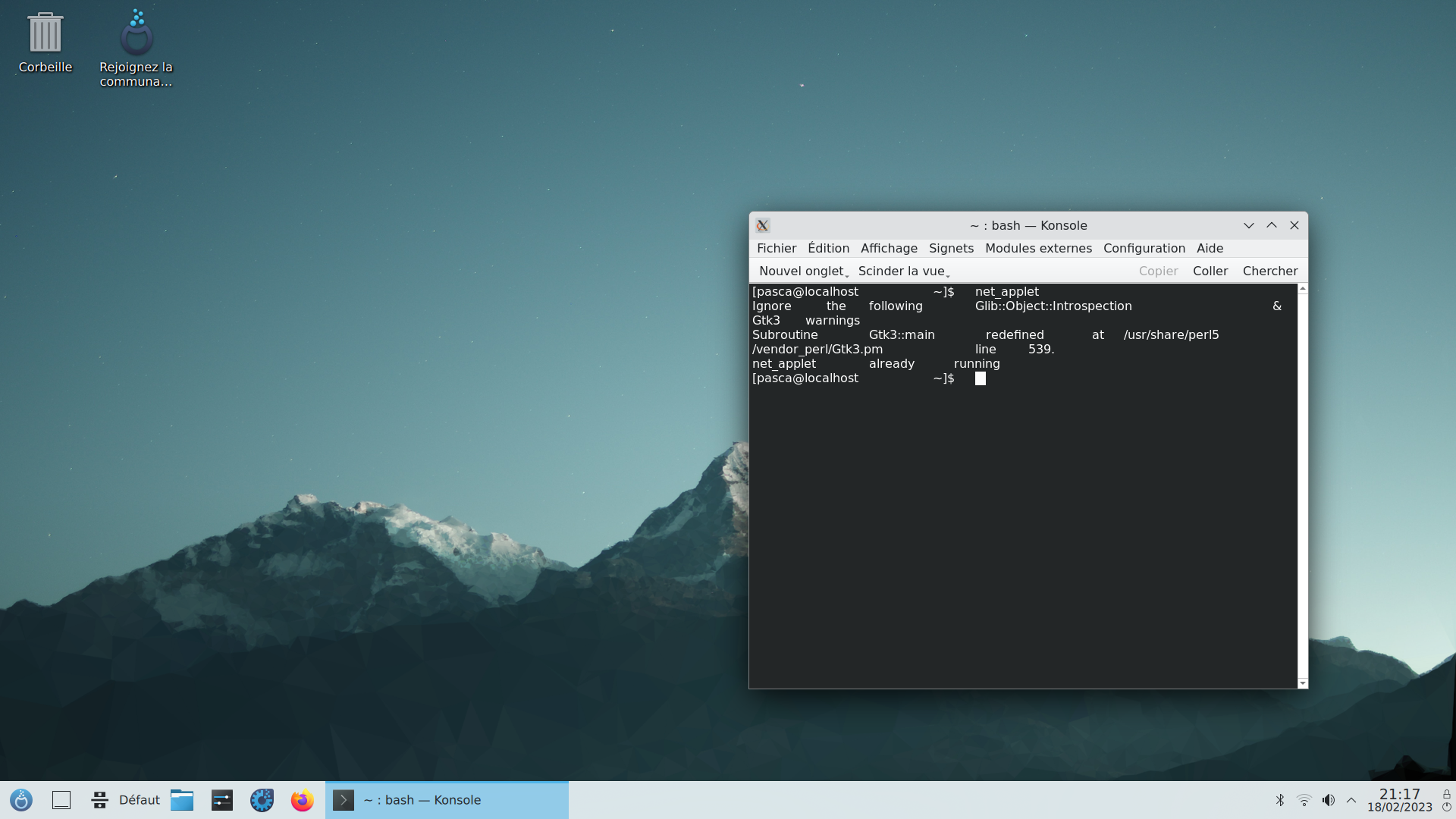Open the Signets menu
The height and width of the screenshot is (819, 1456).
[951, 248]
